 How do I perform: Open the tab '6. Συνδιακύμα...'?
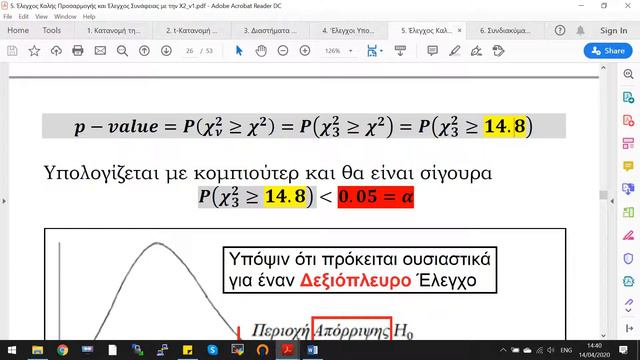pos(505,31)
